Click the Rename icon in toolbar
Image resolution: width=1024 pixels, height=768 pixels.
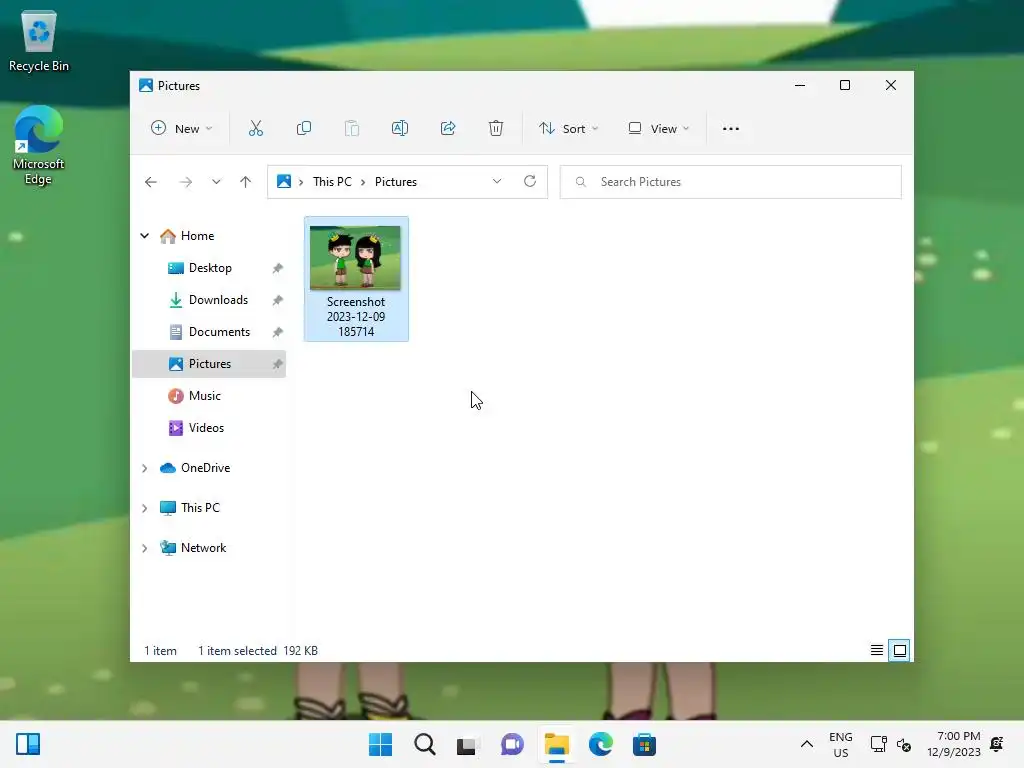click(400, 129)
